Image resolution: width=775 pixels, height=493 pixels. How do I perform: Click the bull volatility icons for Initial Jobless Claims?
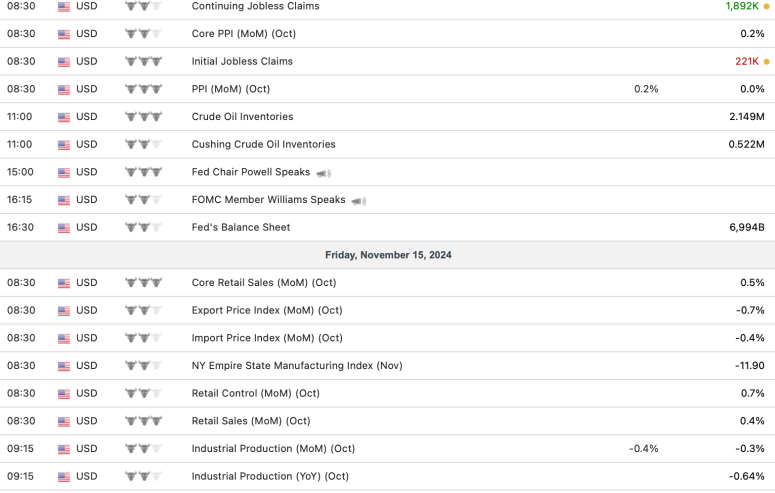tap(143, 62)
